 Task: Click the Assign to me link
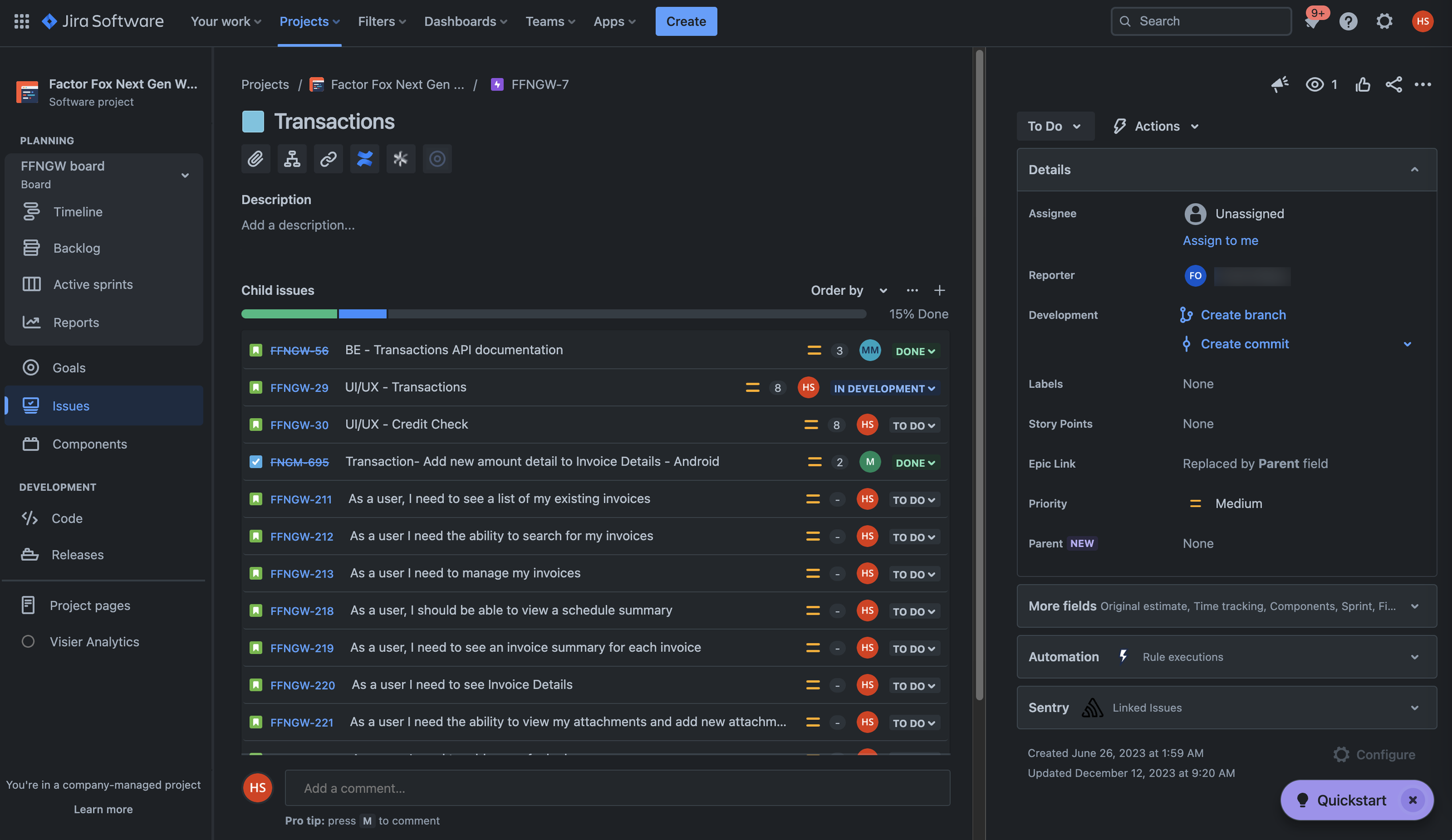tap(1220, 240)
